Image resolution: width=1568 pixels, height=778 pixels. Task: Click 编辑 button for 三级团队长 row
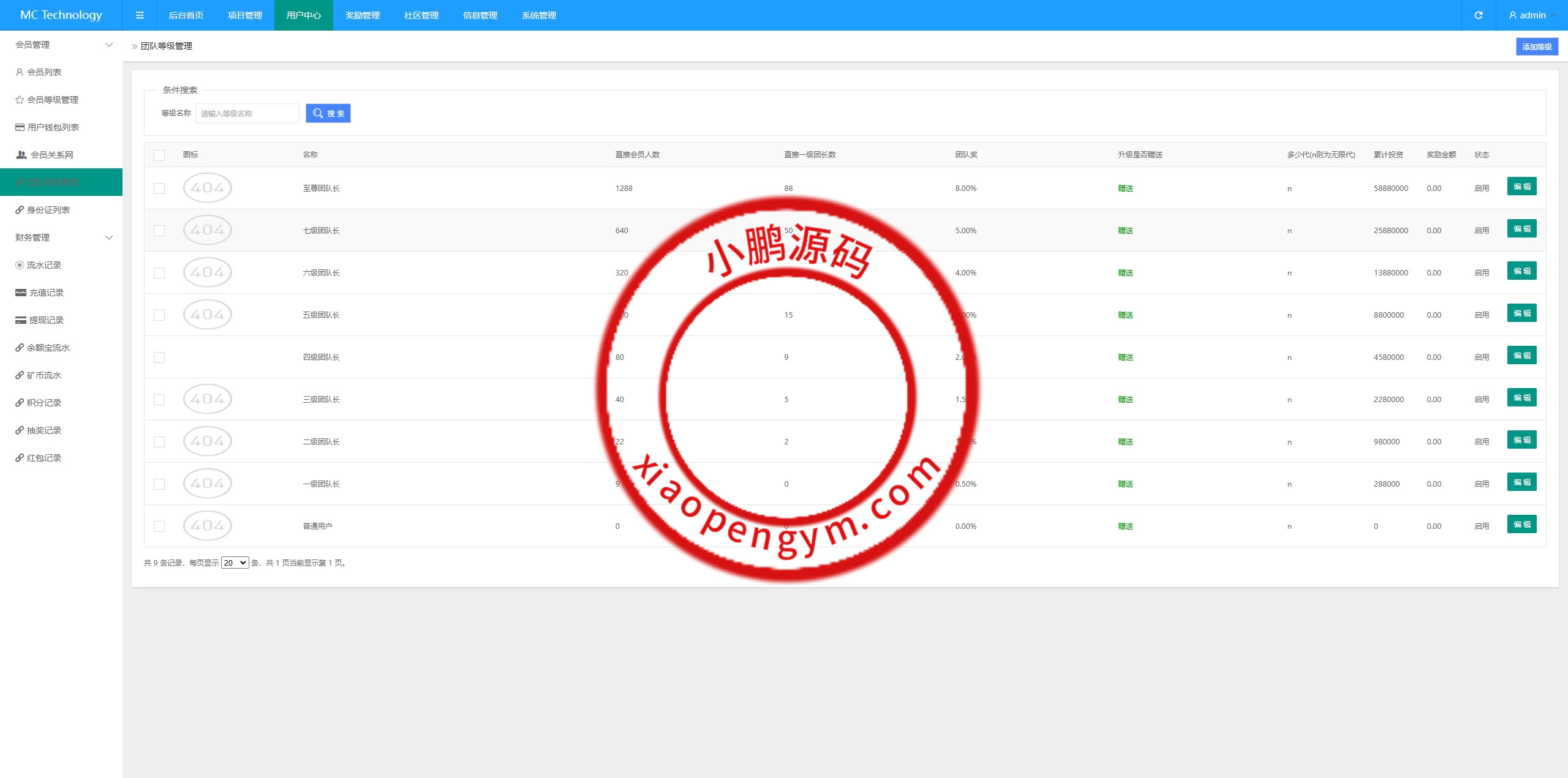[x=1521, y=398]
